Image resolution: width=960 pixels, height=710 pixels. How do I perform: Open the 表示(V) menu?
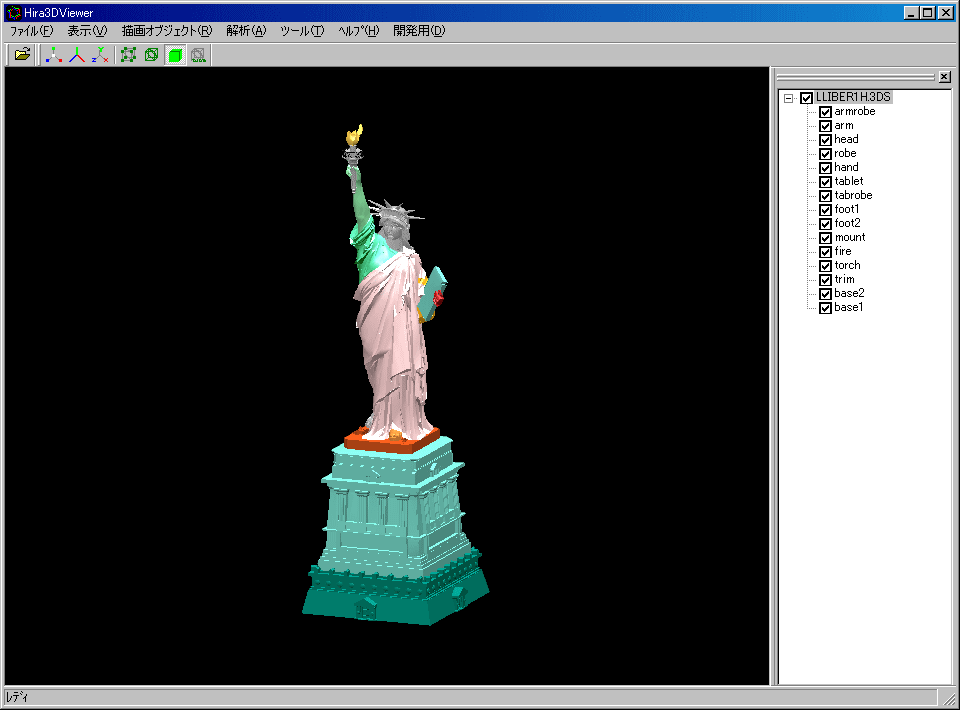coord(87,31)
